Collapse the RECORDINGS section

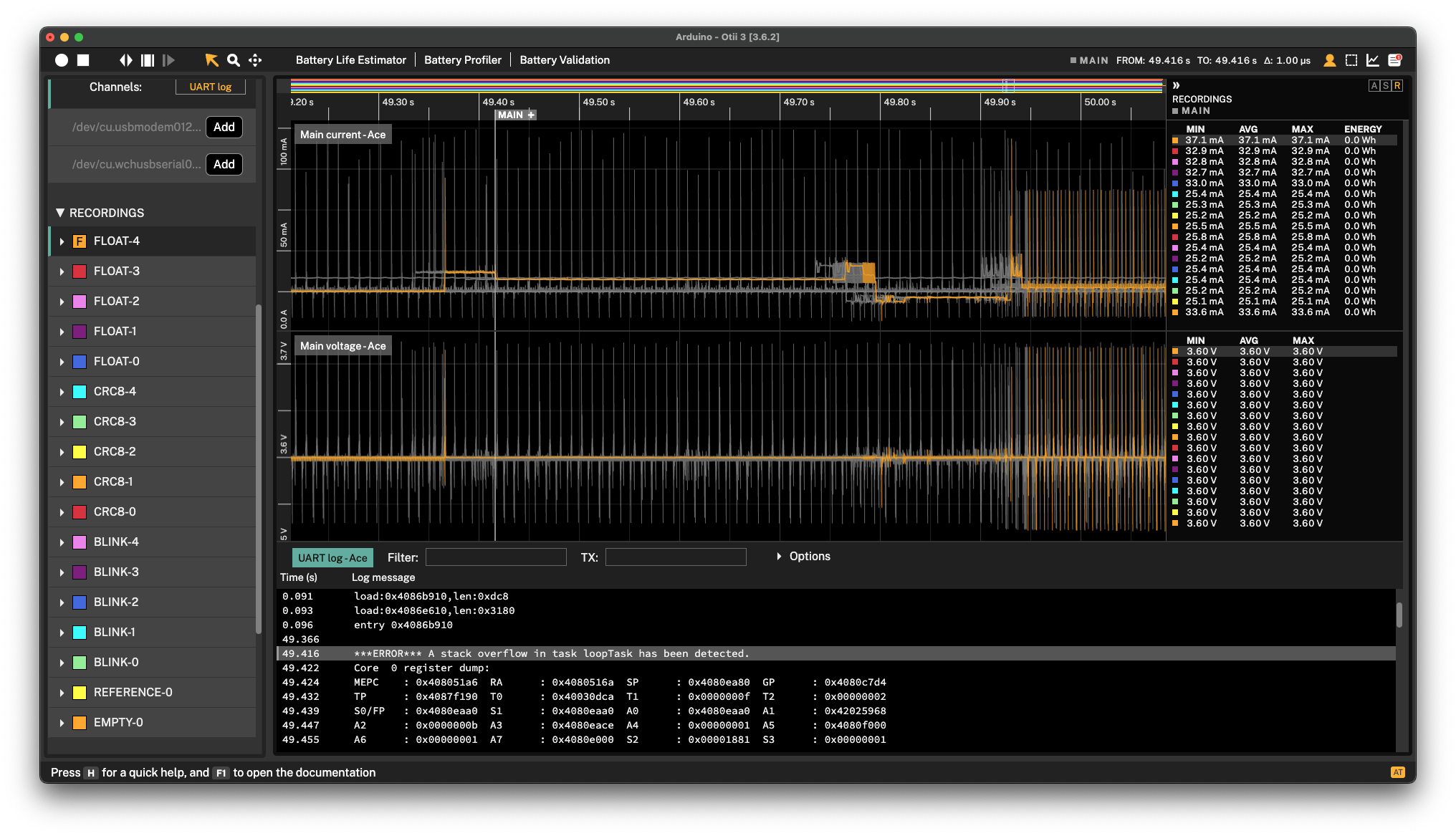pyautogui.click(x=60, y=213)
